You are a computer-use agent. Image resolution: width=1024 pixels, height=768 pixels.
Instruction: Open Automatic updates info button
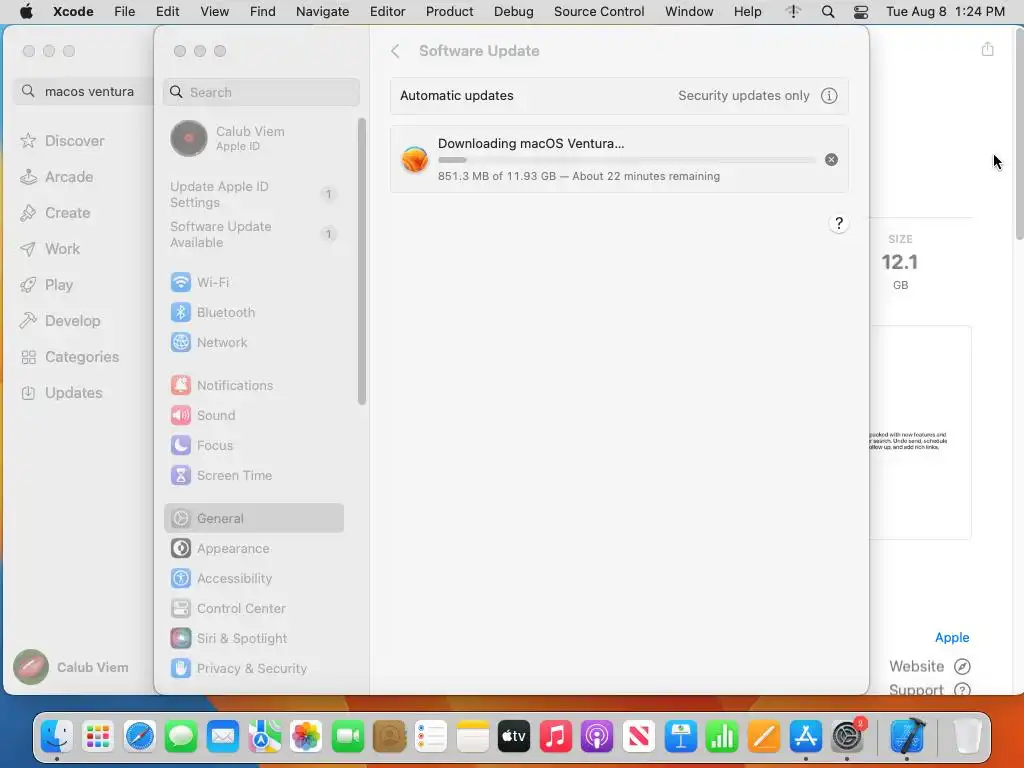coord(829,96)
